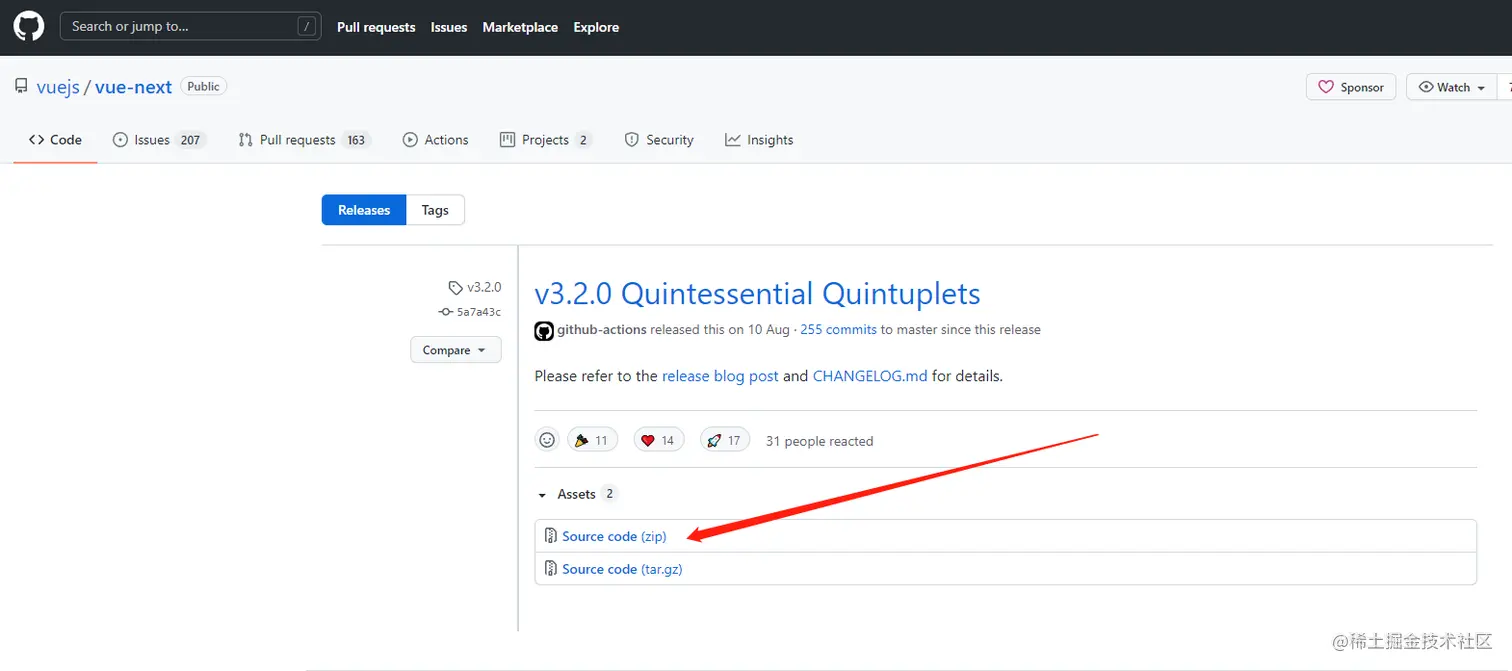
Task: Open Issues in top navigation bar
Action: pos(449,27)
